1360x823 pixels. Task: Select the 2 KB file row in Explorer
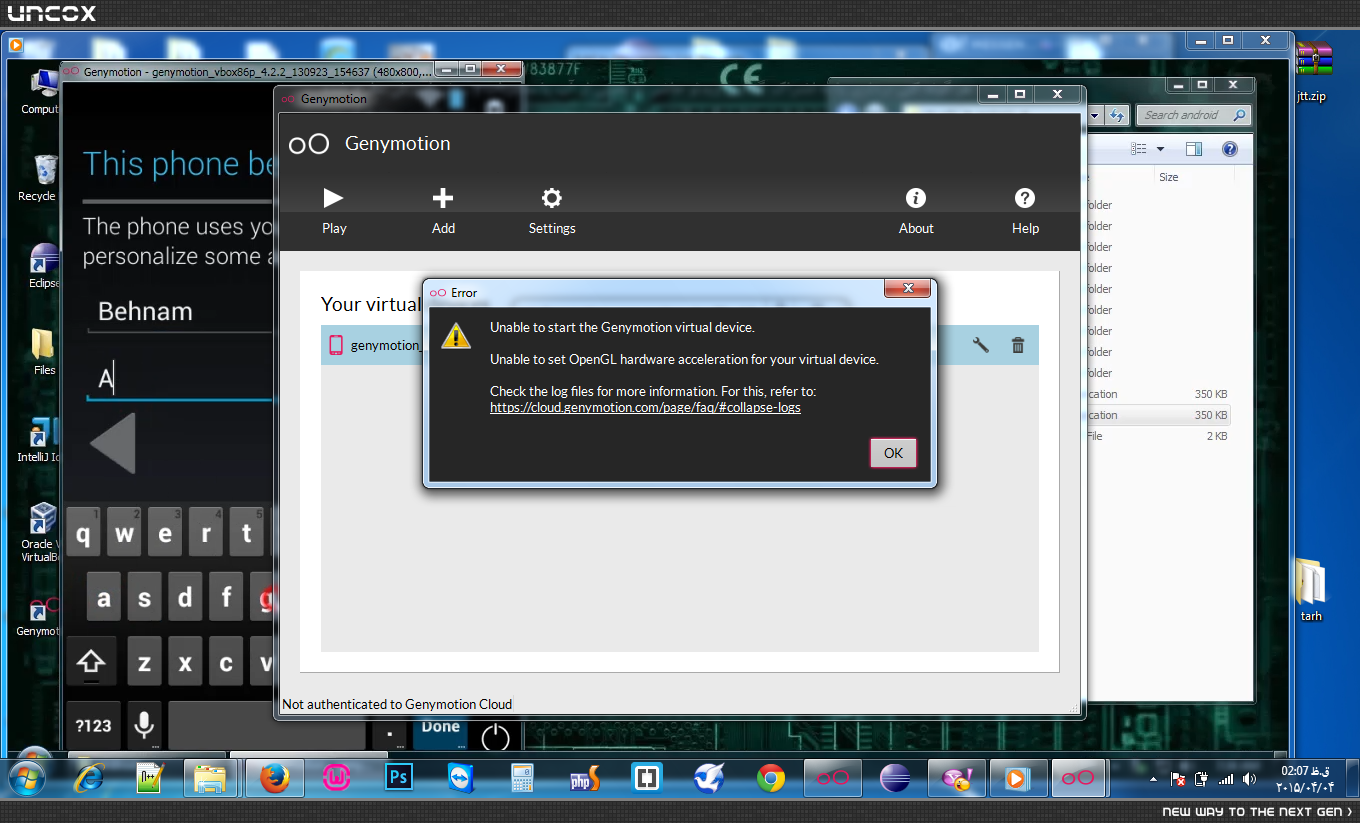(x=1158, y=436)
